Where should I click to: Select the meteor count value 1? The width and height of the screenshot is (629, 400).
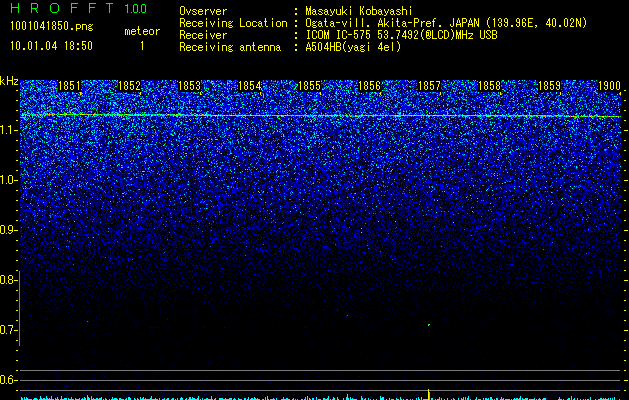tap(142, 46)
